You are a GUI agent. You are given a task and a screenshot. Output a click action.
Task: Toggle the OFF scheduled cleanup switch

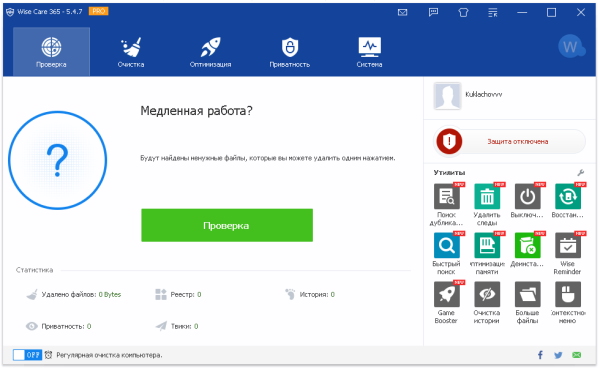pyautogui.click(x=27, y=355)
